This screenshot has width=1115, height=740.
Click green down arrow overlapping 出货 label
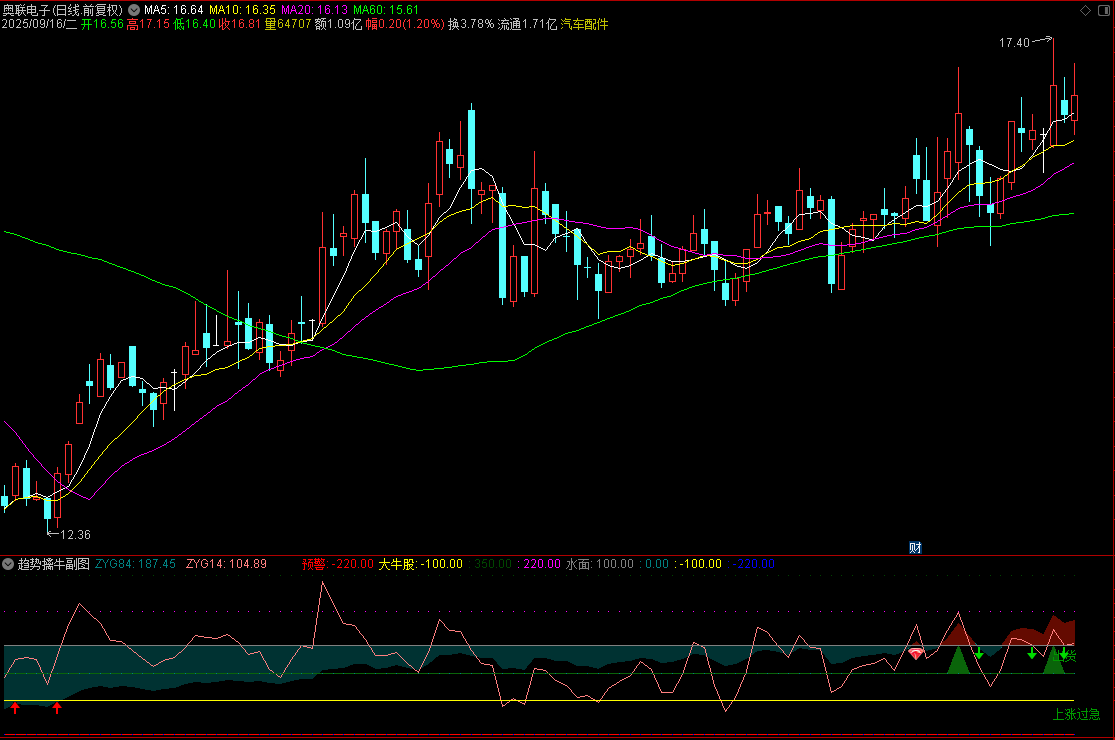click(1064, 654)
